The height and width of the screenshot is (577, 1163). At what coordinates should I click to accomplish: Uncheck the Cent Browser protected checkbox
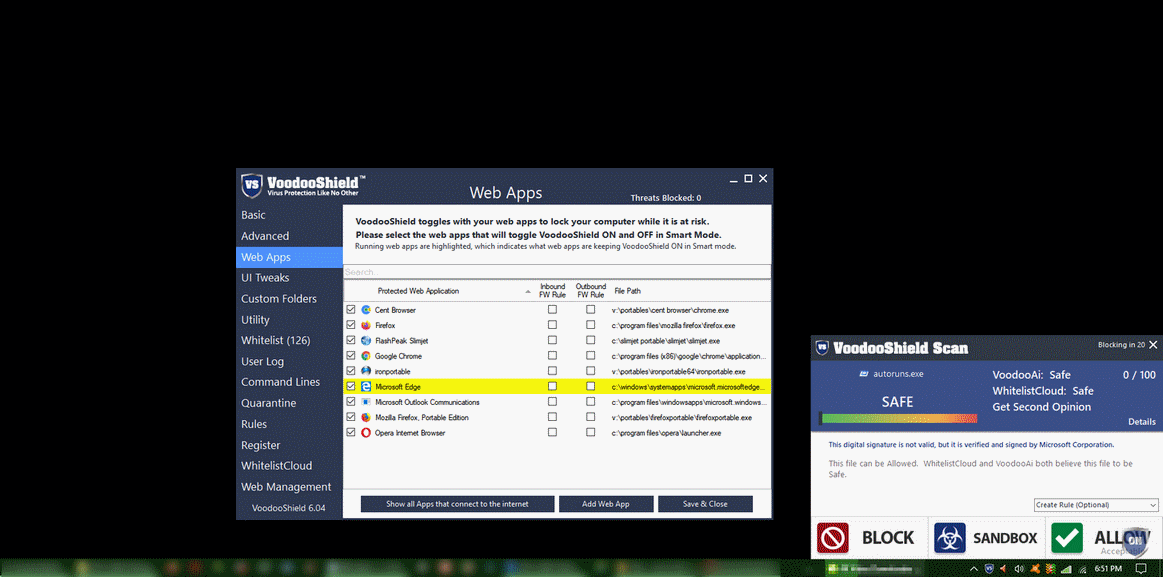pos(351,309)
